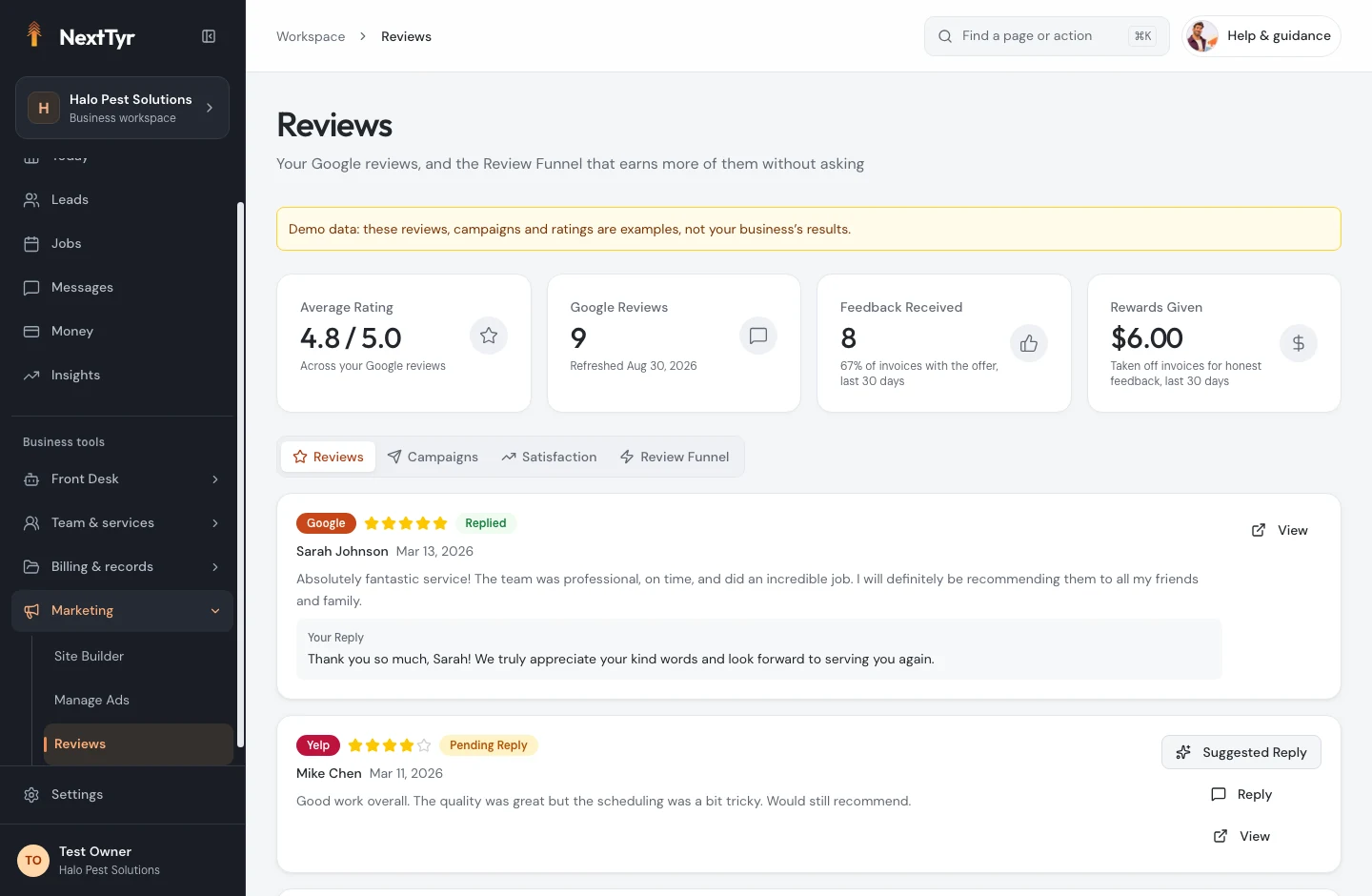Click the four-star rating on Mike's review
1372x896 pixels.
(390, 745)
